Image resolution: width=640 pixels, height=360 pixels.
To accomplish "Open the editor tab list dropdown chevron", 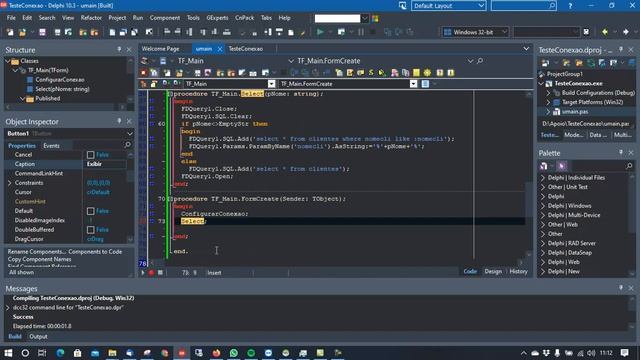I will [x=526, y=49].
